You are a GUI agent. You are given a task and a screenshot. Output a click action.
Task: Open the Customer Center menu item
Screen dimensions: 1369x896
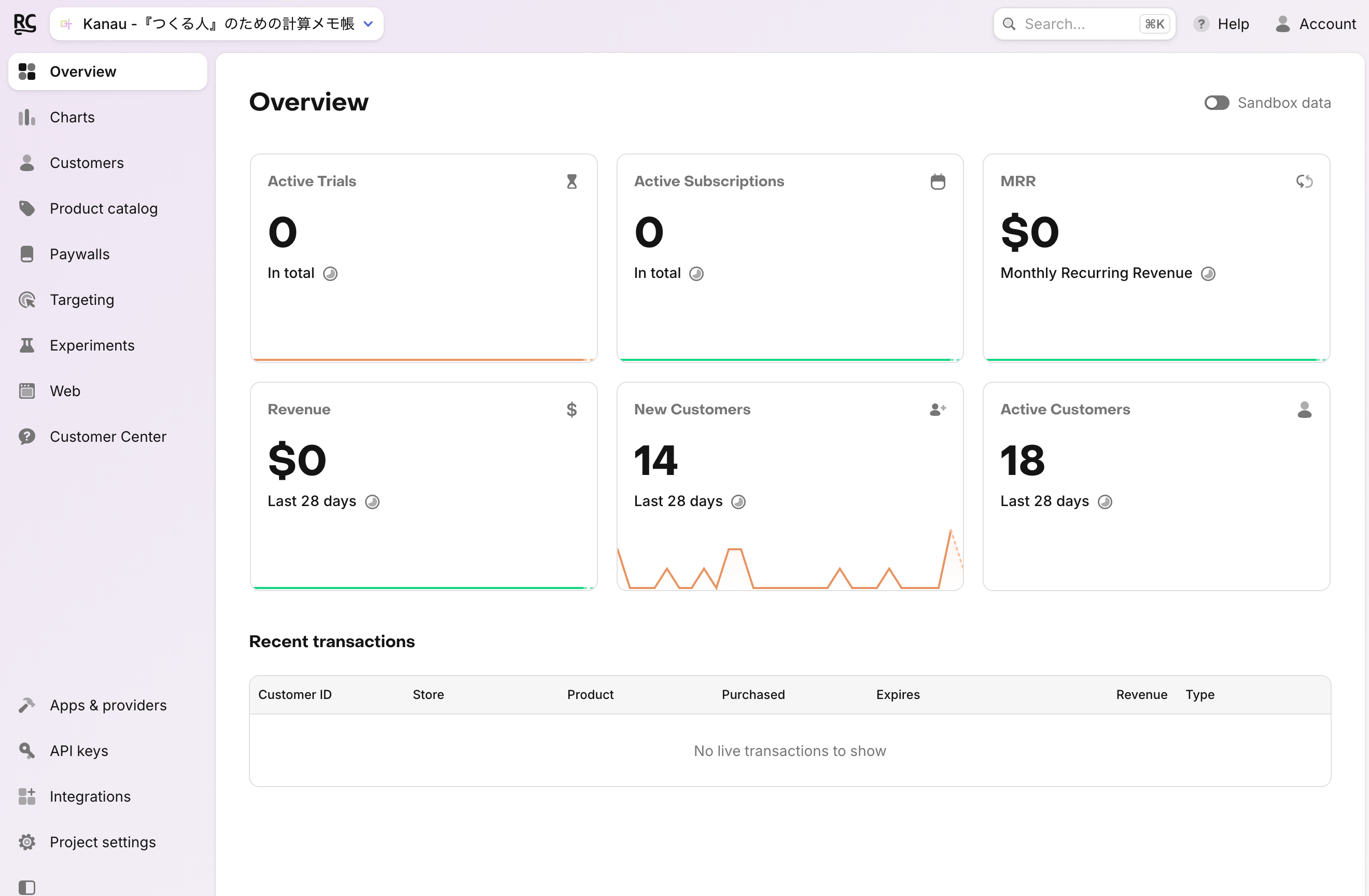(x=108, y=437)
